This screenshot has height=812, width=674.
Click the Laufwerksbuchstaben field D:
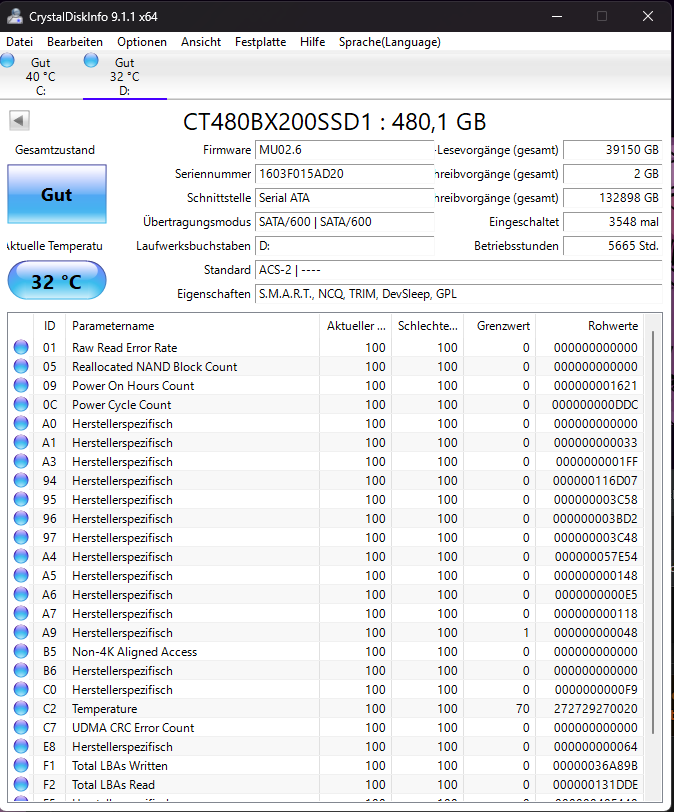[344, 245]
